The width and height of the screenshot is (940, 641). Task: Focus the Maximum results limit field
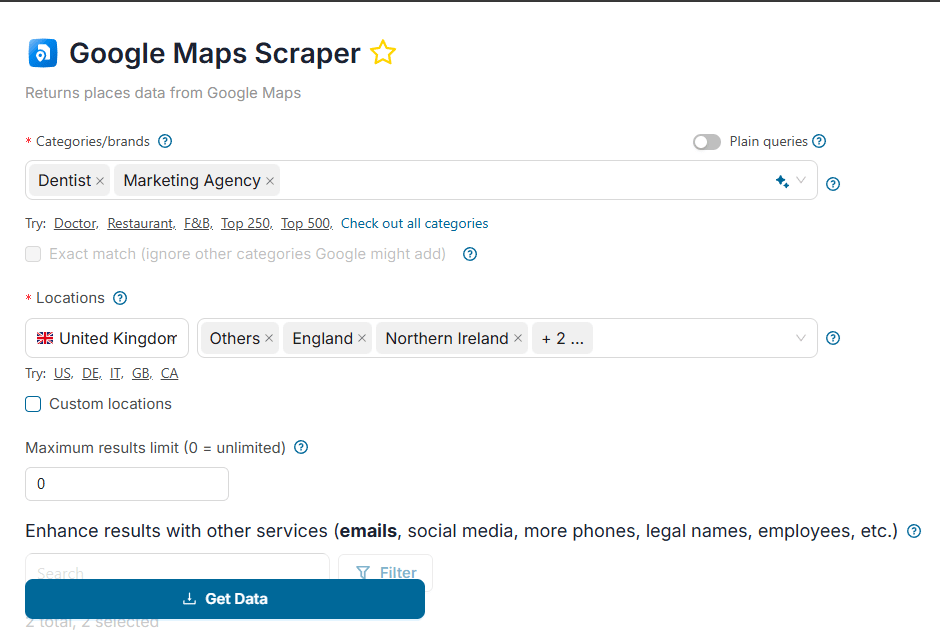127,484
